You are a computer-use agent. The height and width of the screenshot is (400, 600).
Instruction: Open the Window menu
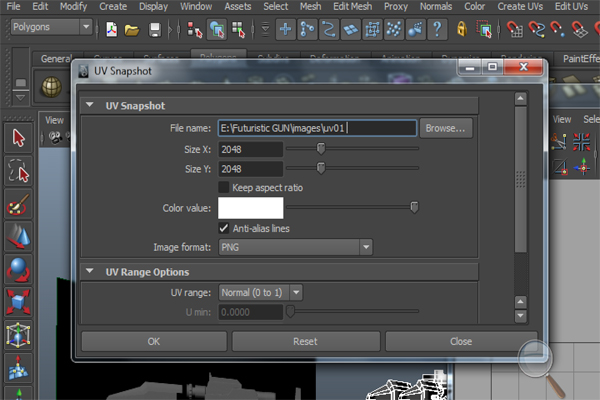point(196,7)
